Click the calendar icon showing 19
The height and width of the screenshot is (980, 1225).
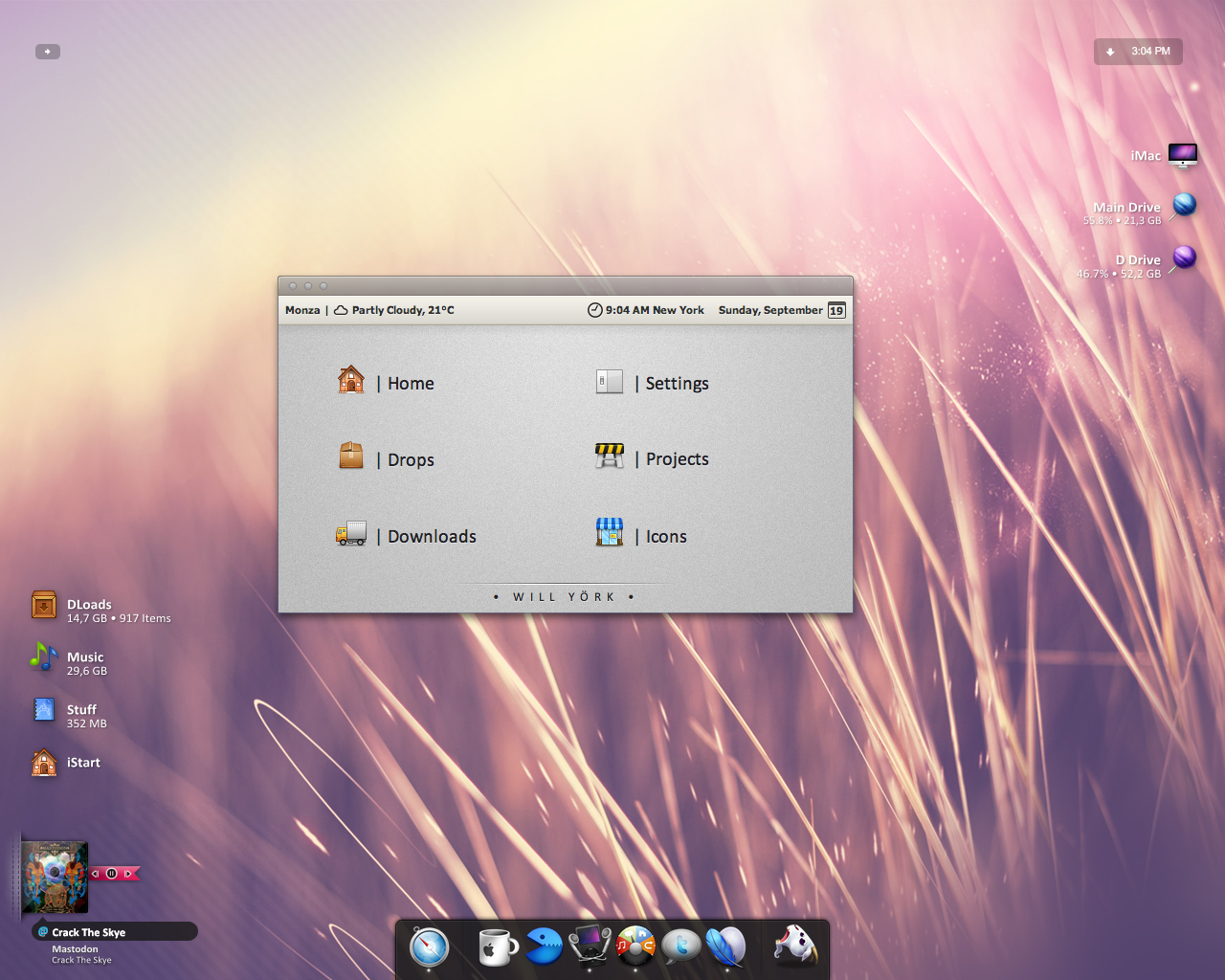(x=836, y=310)
